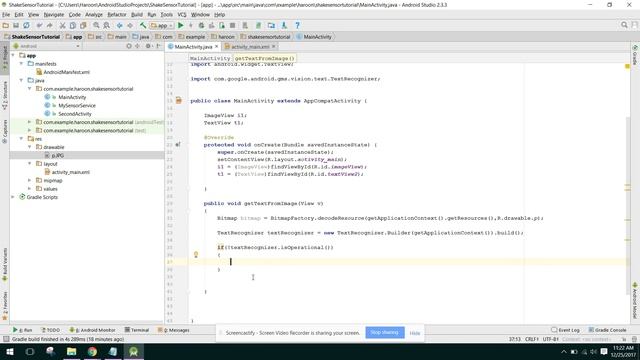Open File Explorer from taskbar

tap(71, 351)
